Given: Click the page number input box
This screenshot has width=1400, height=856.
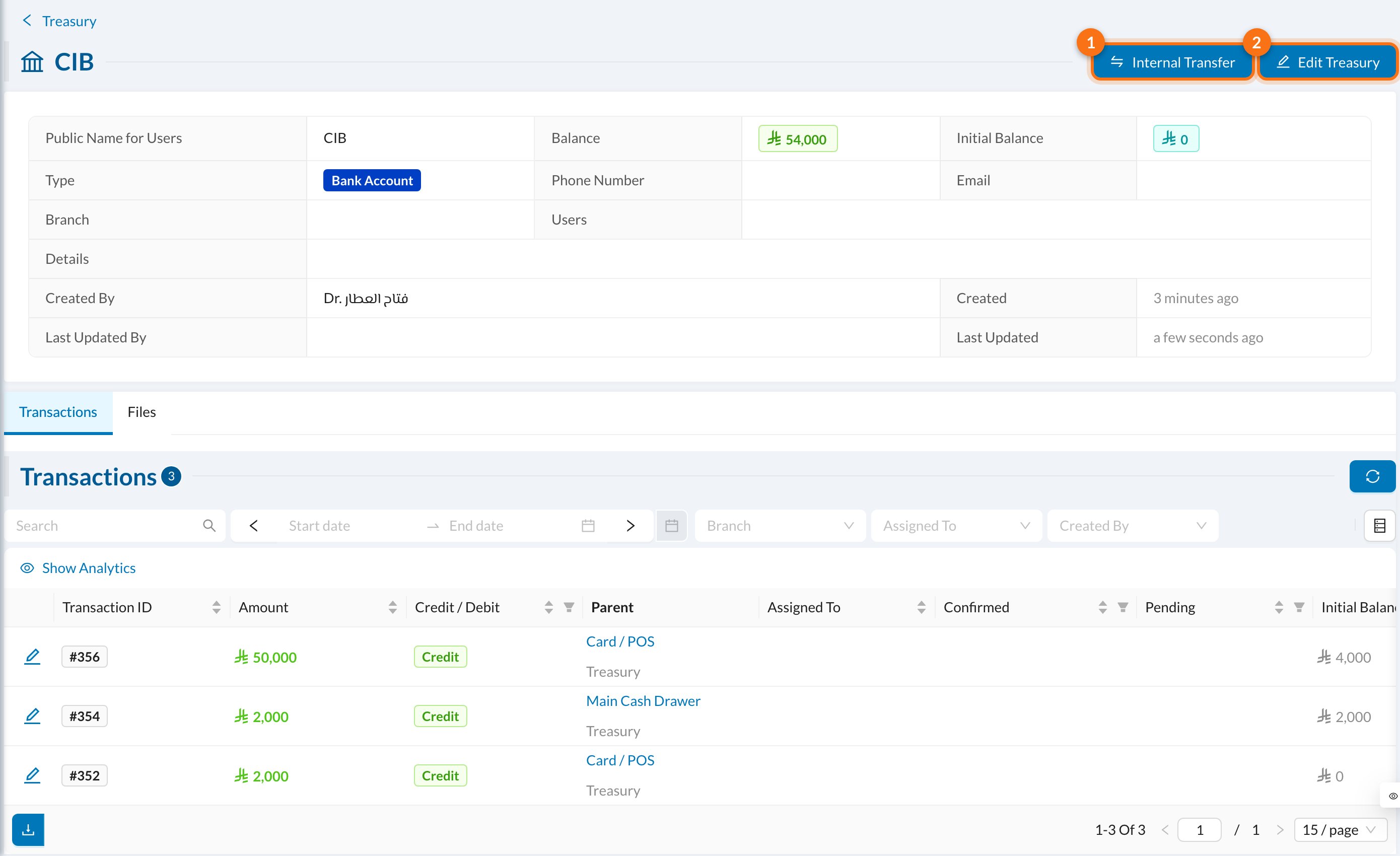Looking at the screenshot, I should point(1199,830).
